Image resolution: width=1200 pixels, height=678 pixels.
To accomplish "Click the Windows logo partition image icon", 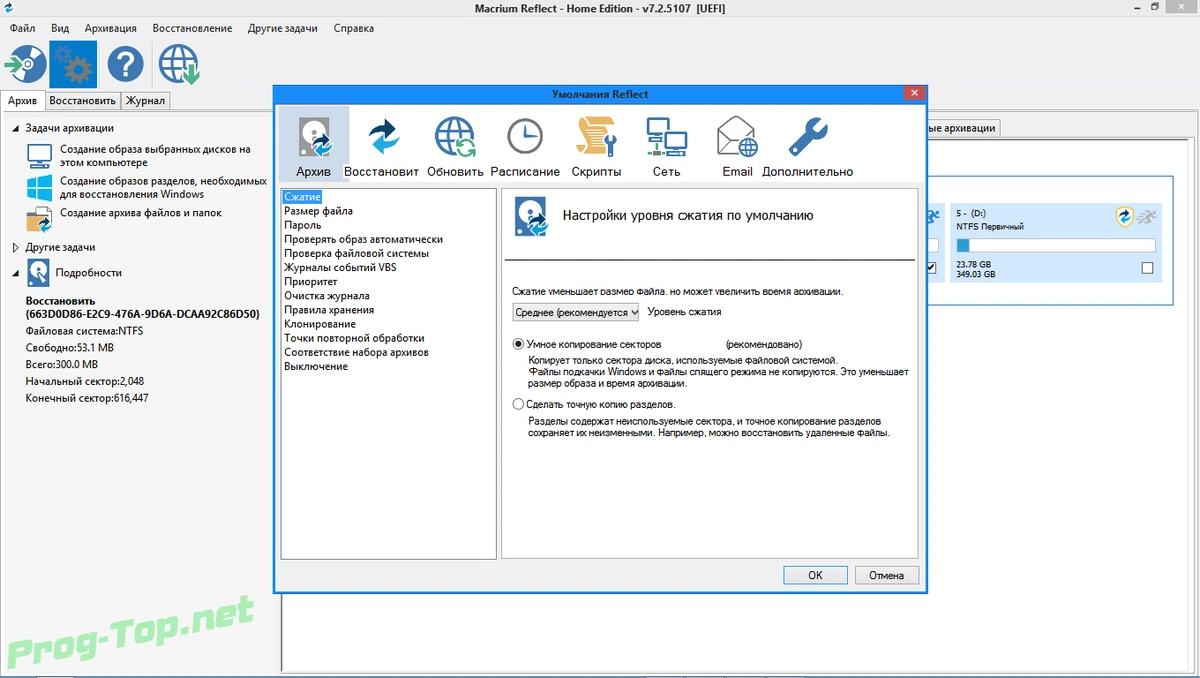I will pyautogui.click(x=40, y=188).
